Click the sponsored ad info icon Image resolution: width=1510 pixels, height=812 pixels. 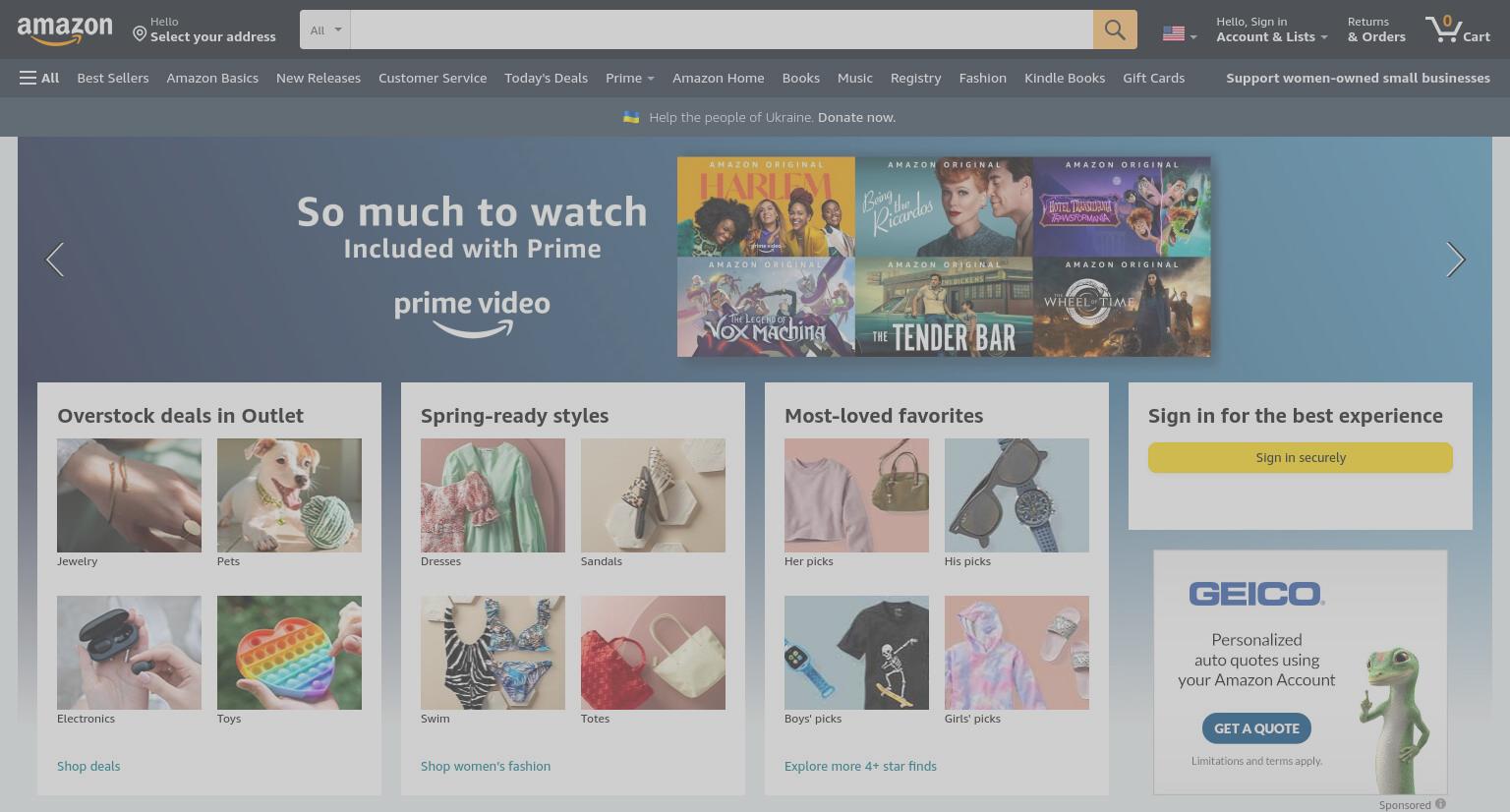tap(1440, 804)
